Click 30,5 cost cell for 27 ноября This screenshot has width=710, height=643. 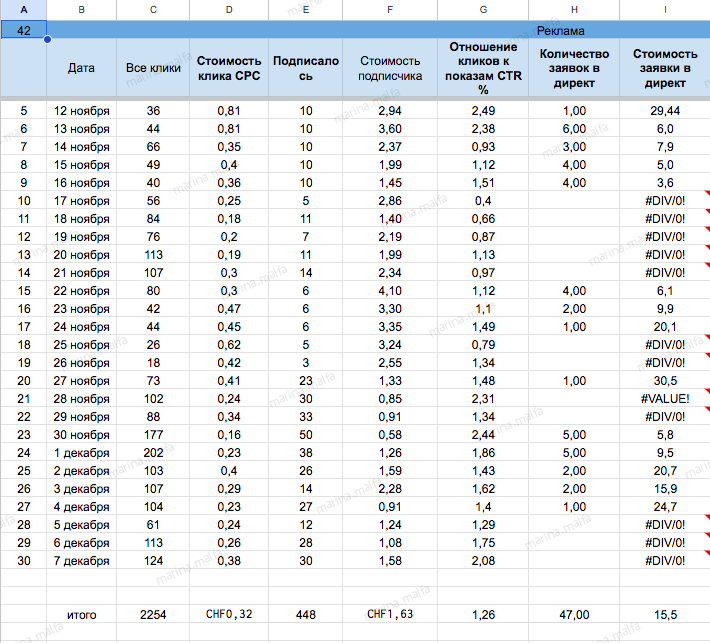tap(665, 381)
